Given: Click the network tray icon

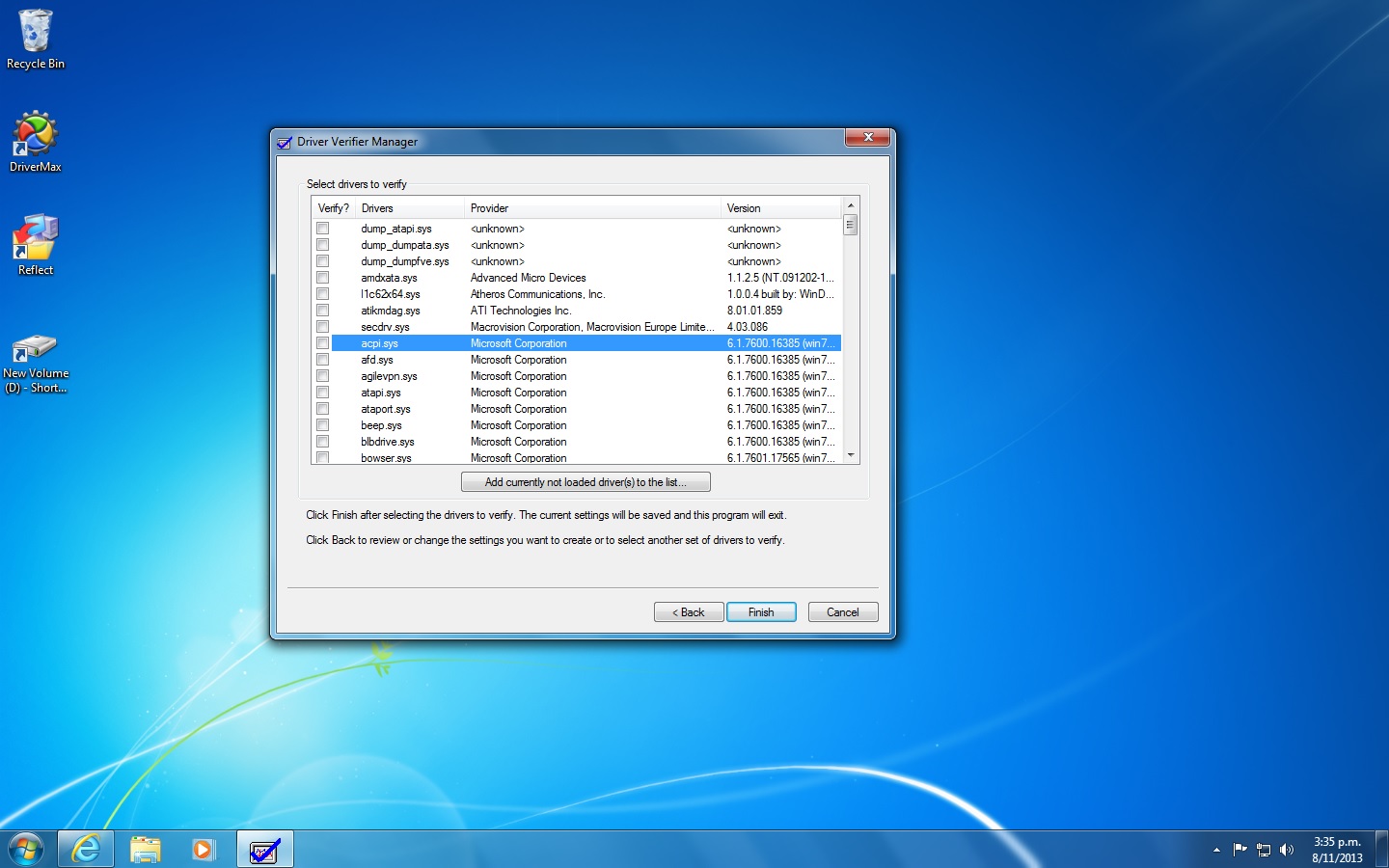Looking at the screenshot, I should point(1264,850).
